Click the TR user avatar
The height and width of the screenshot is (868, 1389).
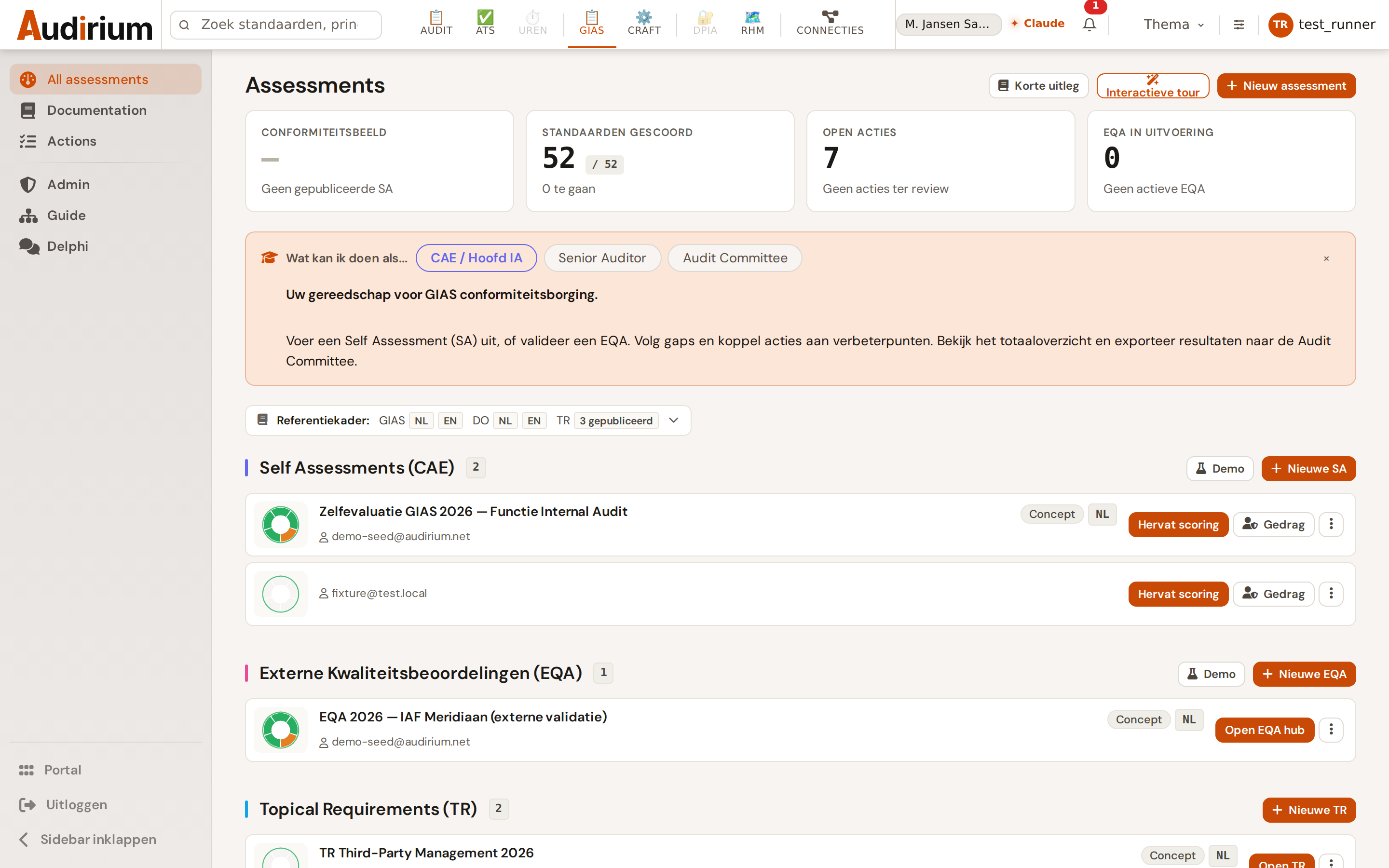tap(1280, 25)
